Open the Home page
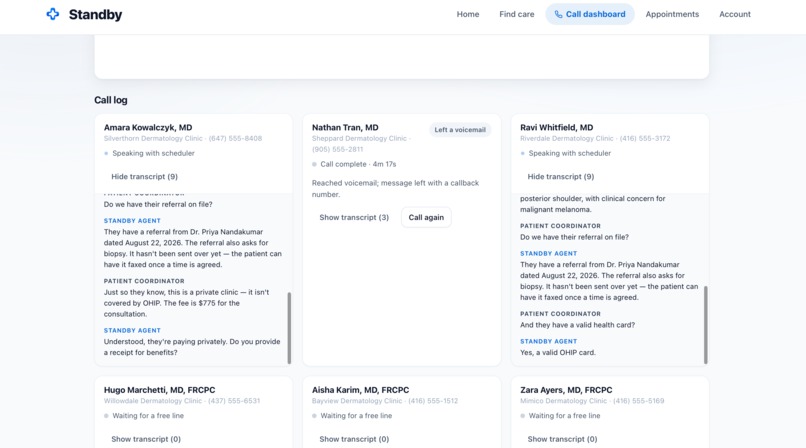 [x=468, y=14]
